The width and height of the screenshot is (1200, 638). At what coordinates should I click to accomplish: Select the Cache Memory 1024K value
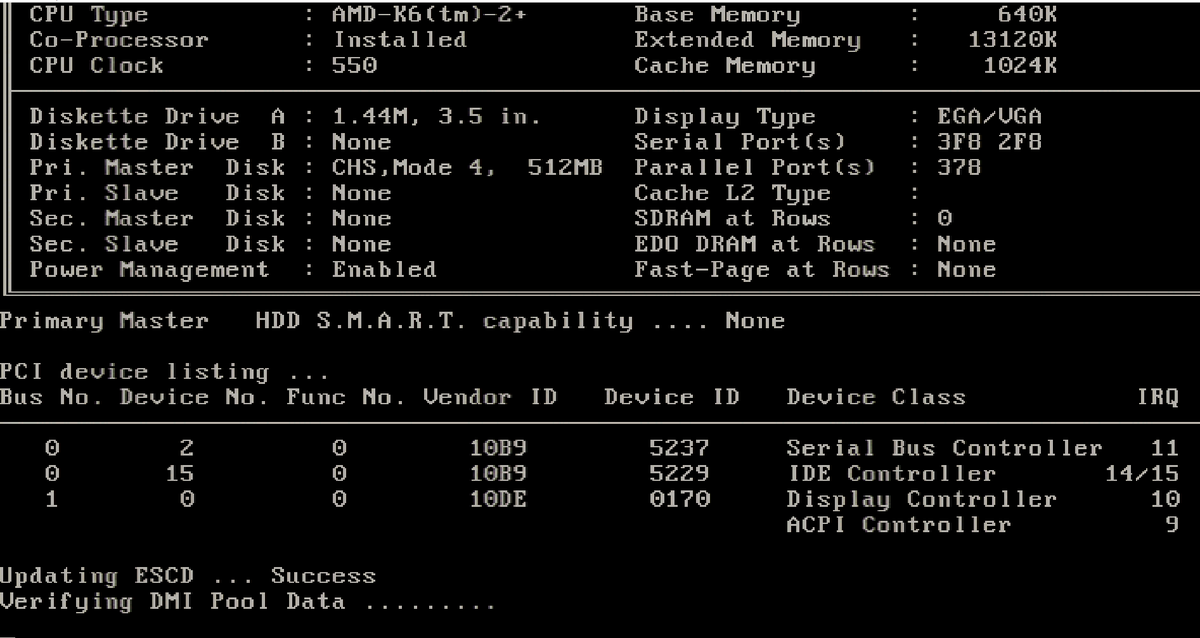1020,66
